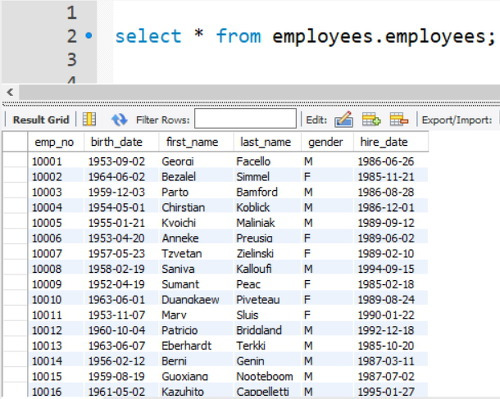
Task: Select first name 'Kazuhito' cell
Action: [x=196, y=391]
